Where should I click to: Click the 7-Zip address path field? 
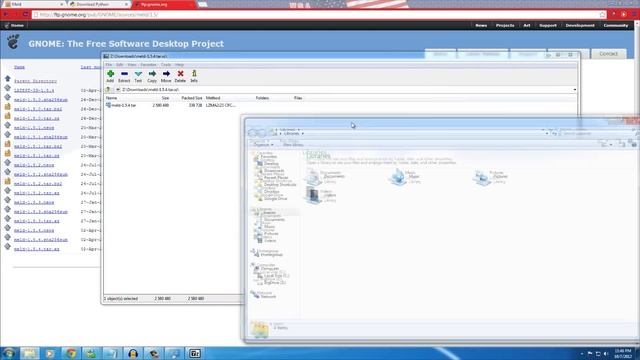coord(347,90)
